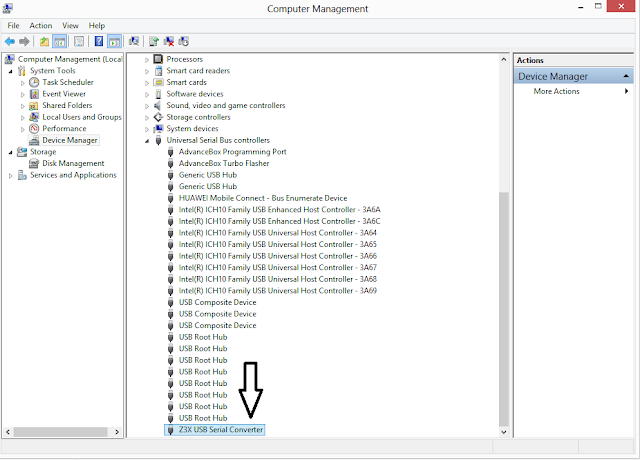Select Computer Management (Local) root node
The image size is (640, 460).
pyautogui.click(x=70, y=59)
